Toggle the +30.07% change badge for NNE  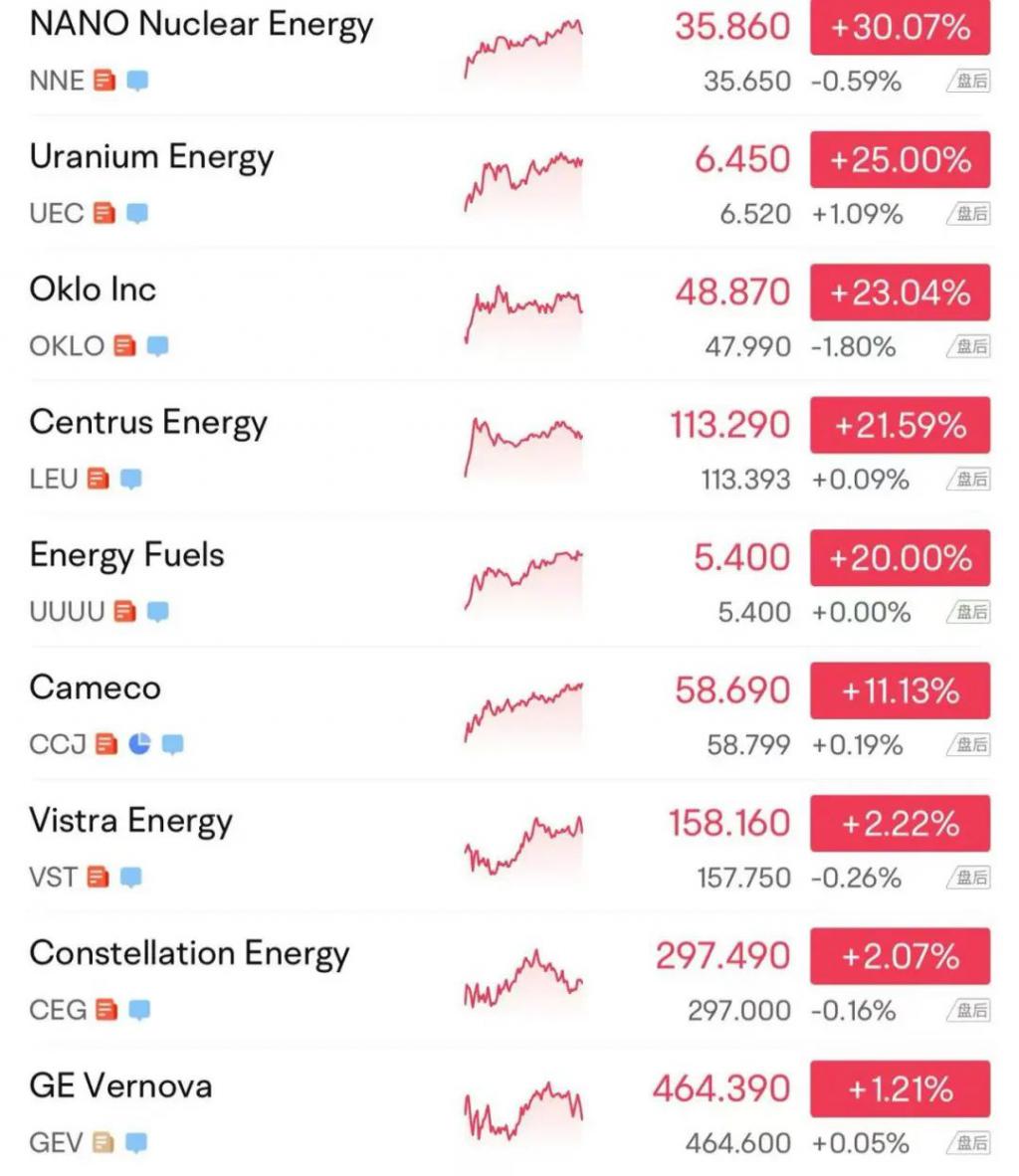point(900,28)
